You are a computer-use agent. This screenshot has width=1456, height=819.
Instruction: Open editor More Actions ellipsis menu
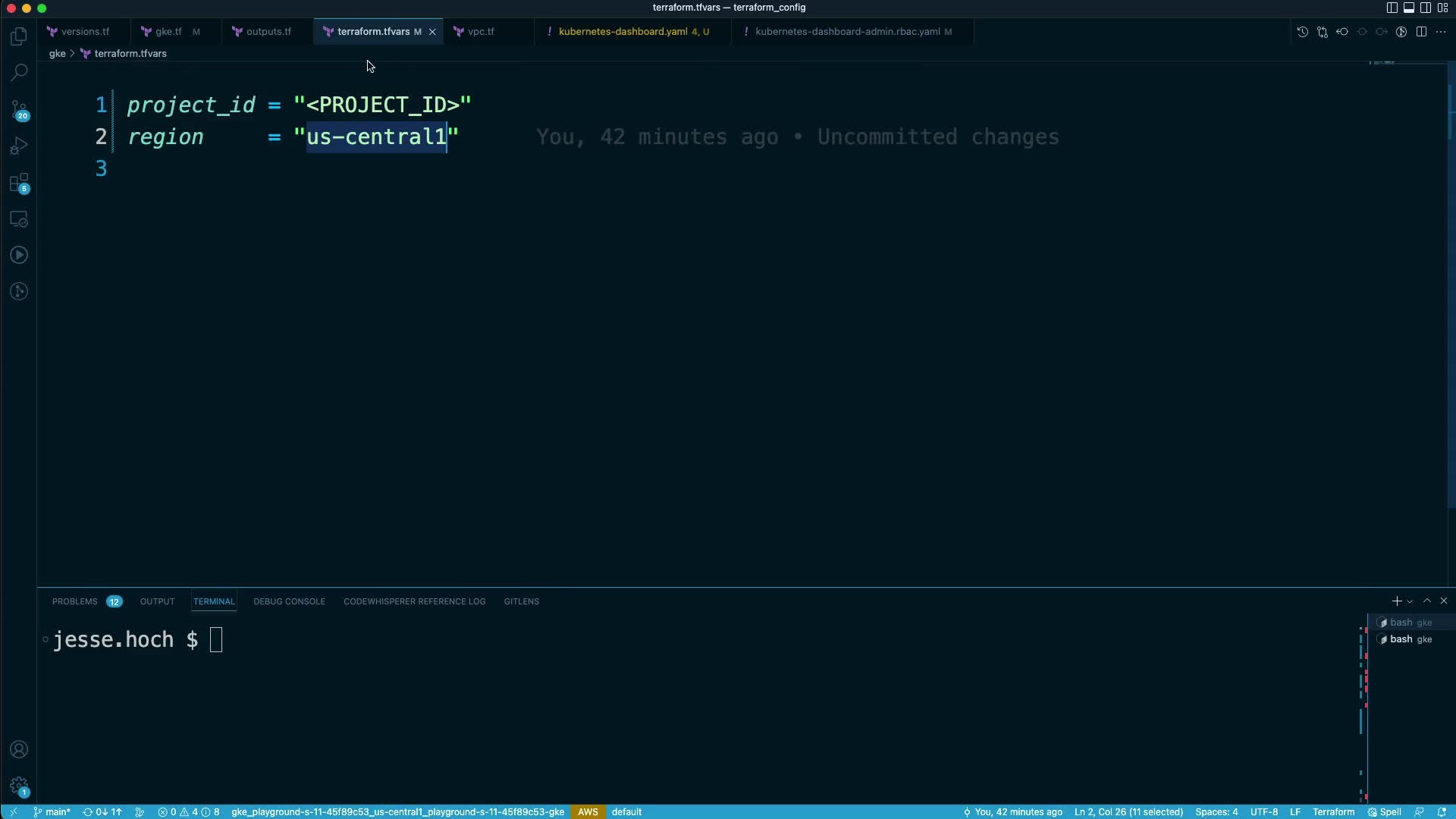[1441, 32]
